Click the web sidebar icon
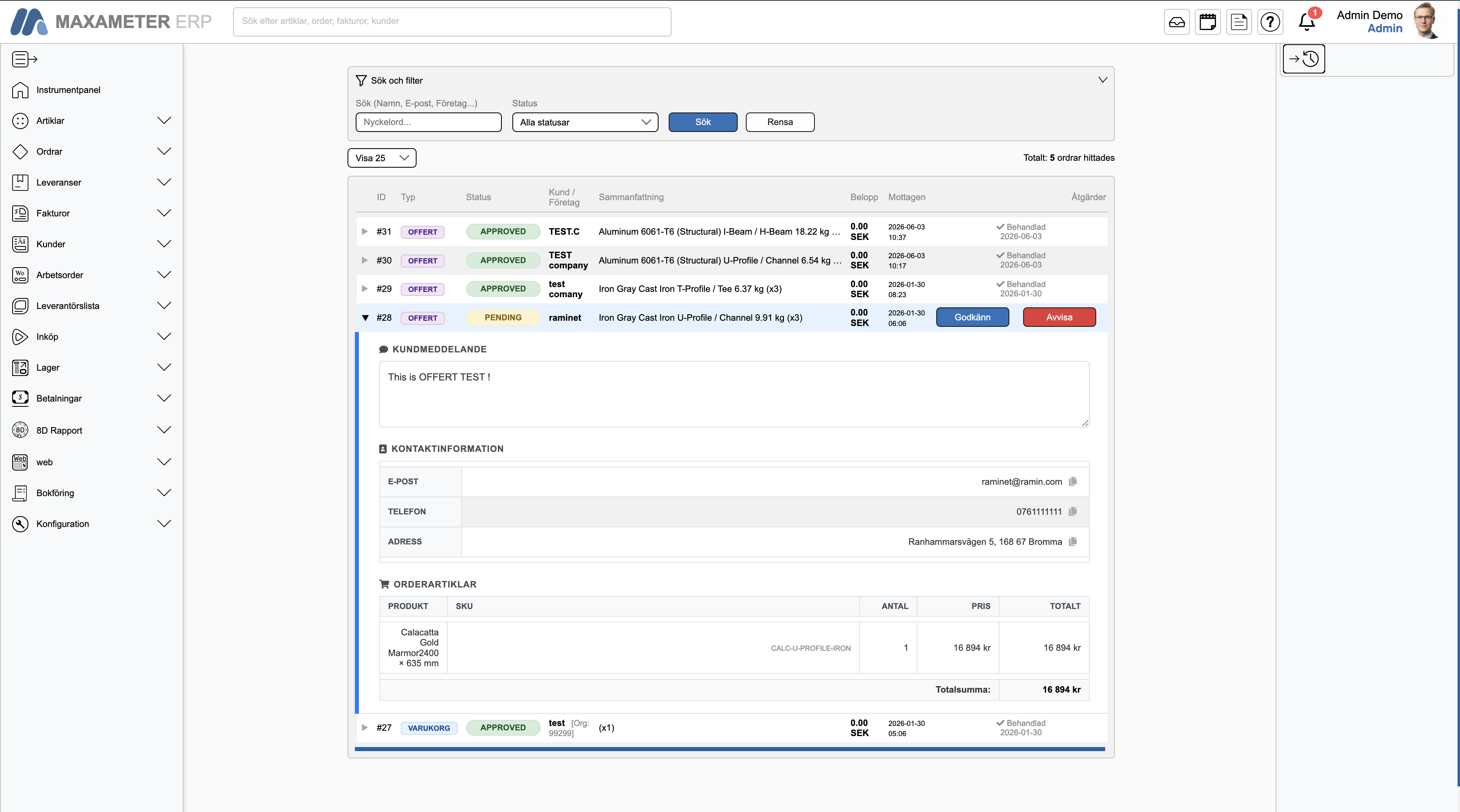This screenshot has height=812, width=1460. coord(20,462)
